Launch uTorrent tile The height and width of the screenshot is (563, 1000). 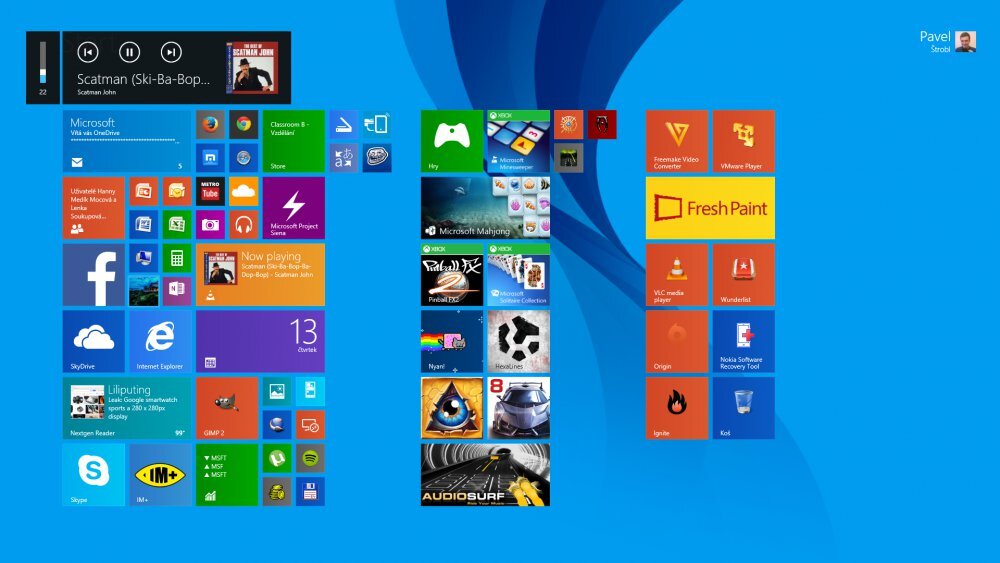click(x=277, y=458)
